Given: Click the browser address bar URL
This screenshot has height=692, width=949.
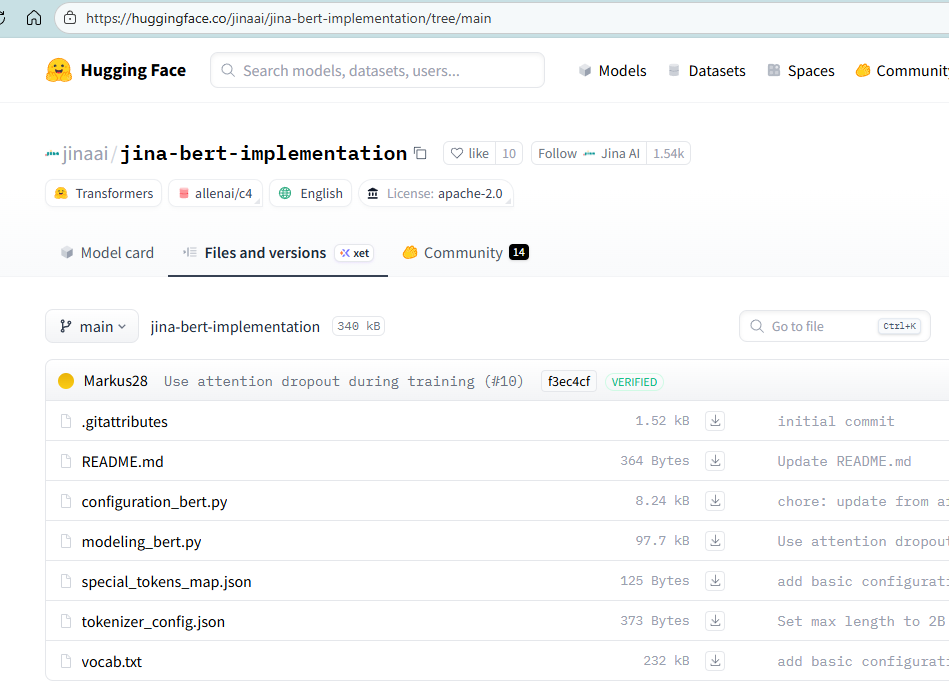Looking at the screenshot, I should coord(288,18).
